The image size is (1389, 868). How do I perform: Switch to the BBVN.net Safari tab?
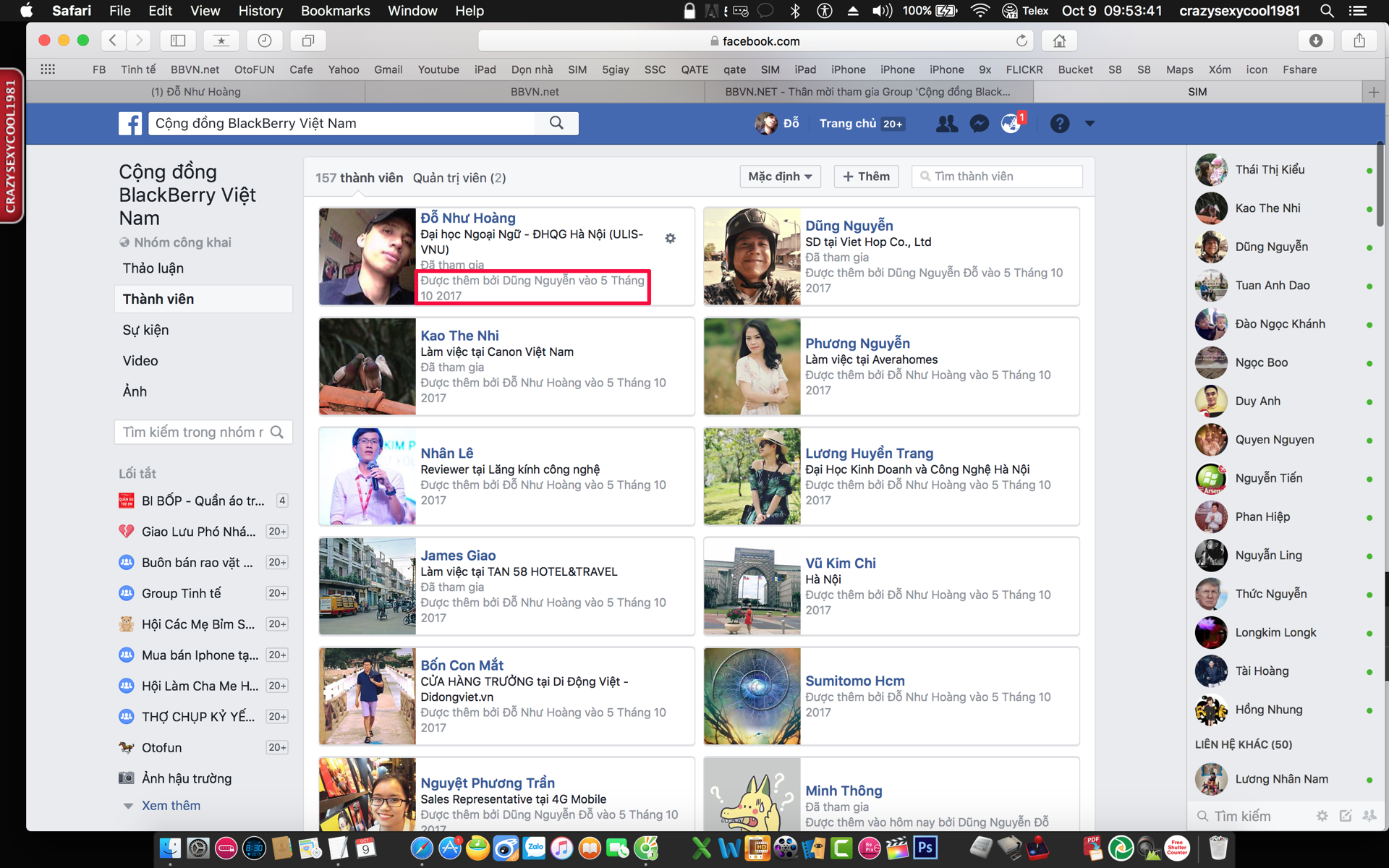pyautogui.click(x=534, y=92)
